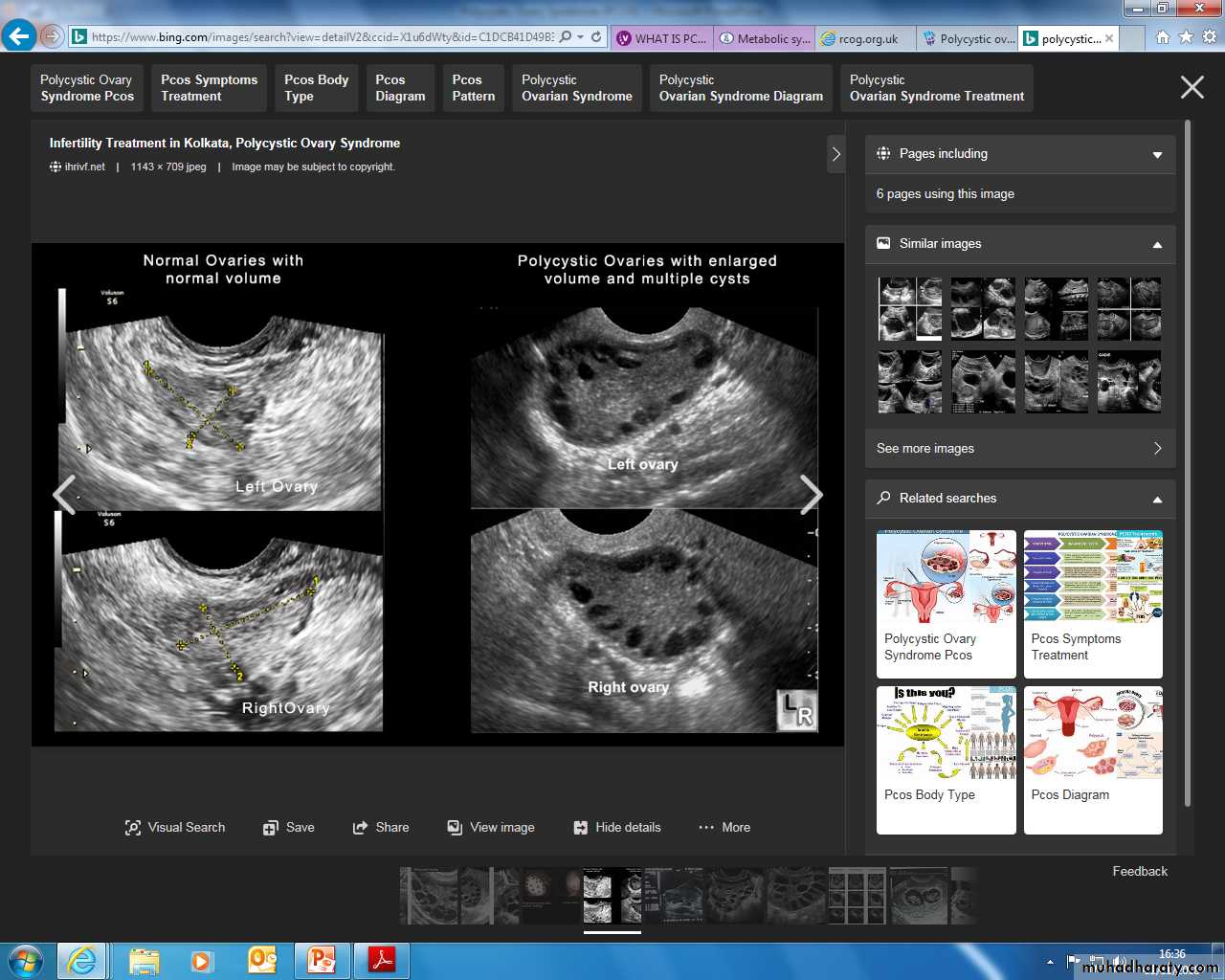Screen dimensions: 1225x980
Task: Expand the Pages including section
Action: coord(1157,154)
